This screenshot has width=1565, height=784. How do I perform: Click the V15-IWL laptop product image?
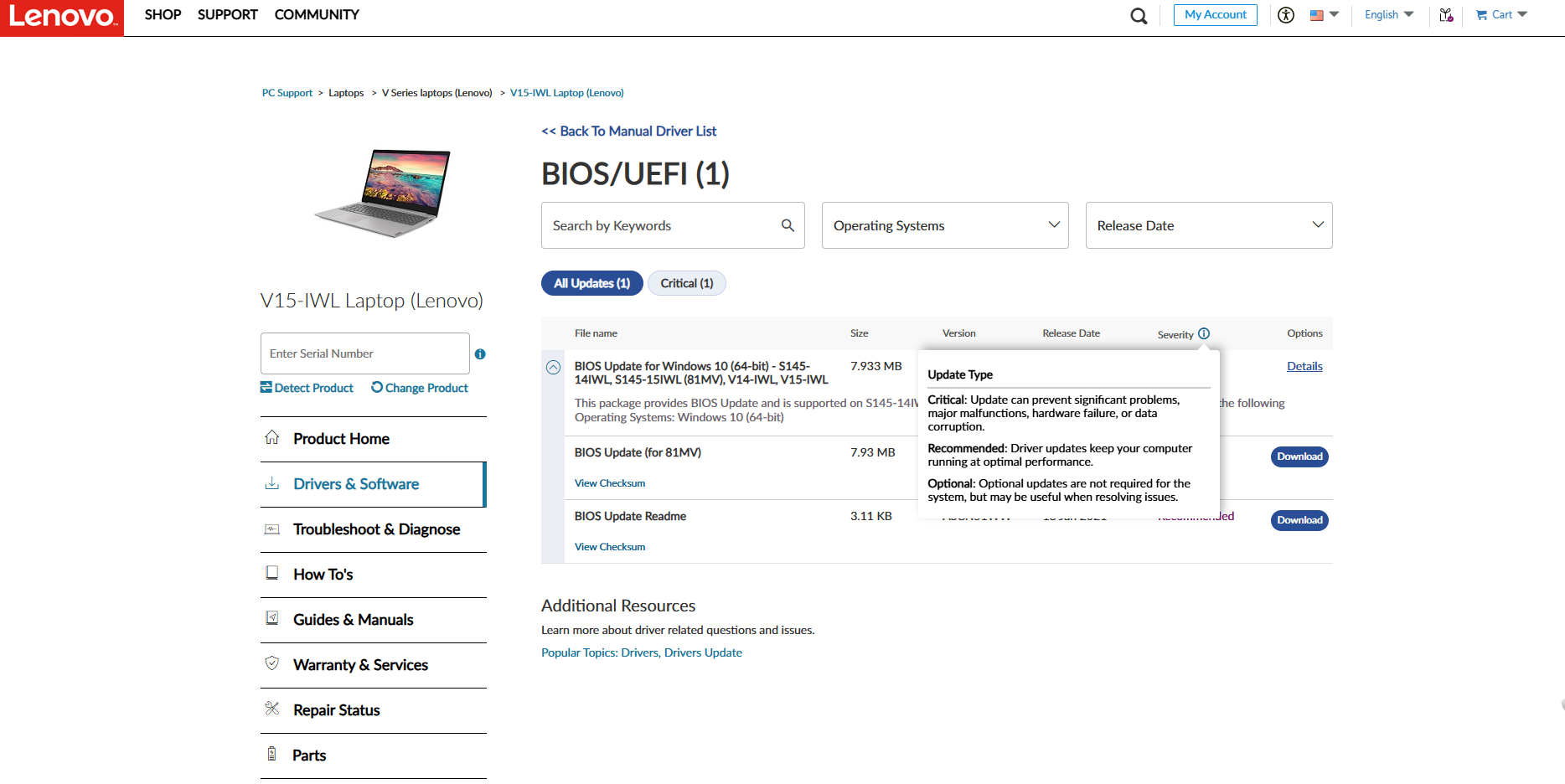pos(384,193)
